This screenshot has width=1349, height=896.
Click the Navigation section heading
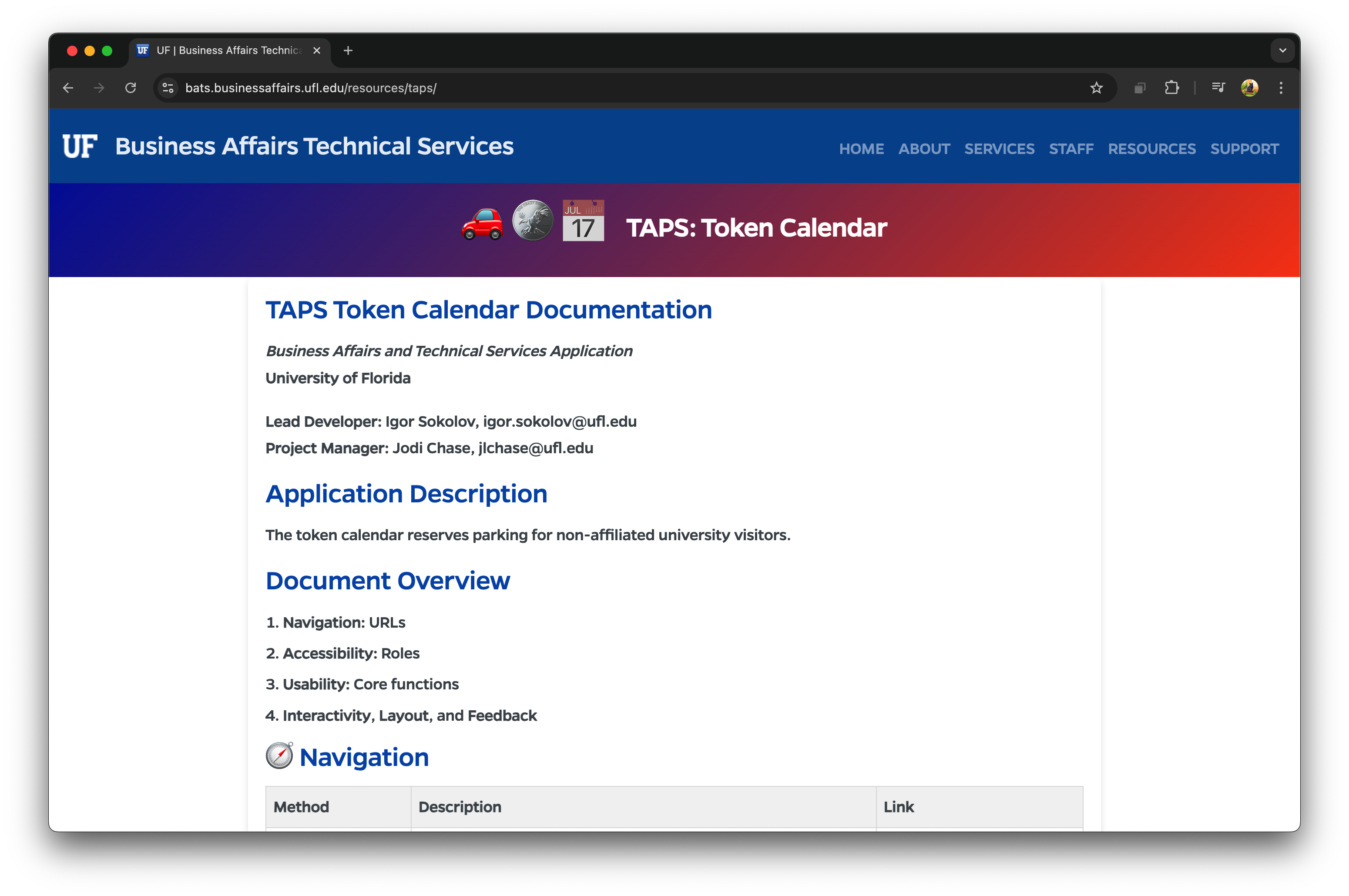(x=364, y=758)
